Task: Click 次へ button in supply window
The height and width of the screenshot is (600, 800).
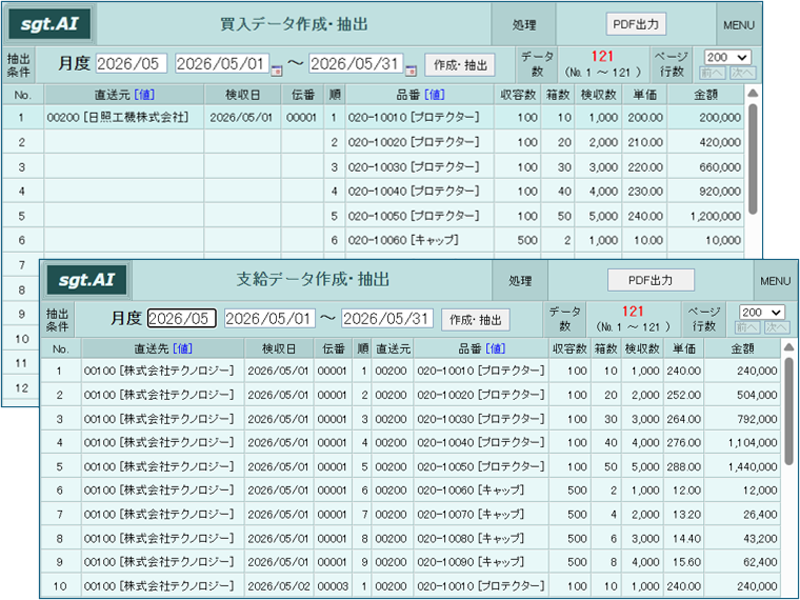Action: [777, 328]
